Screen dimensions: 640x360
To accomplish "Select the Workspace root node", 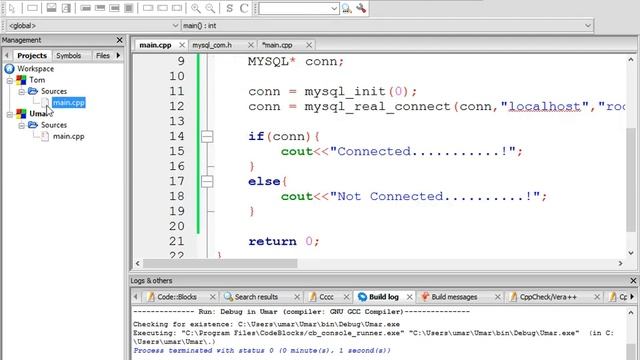I will [x=36, y=69].
